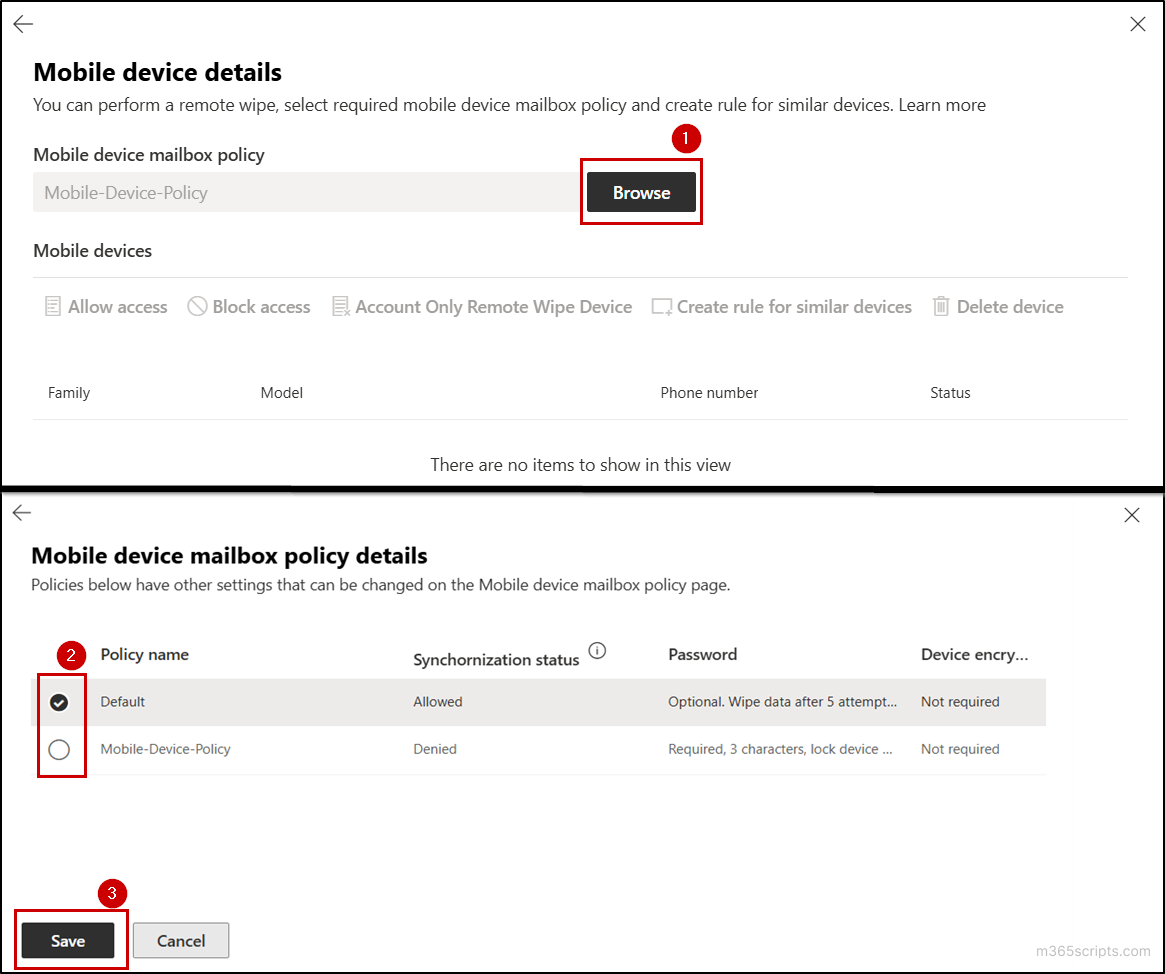Select the Mobile-Device-Policy radio button
Viewport: 1165px width, 974px height.
click(61, 749)
